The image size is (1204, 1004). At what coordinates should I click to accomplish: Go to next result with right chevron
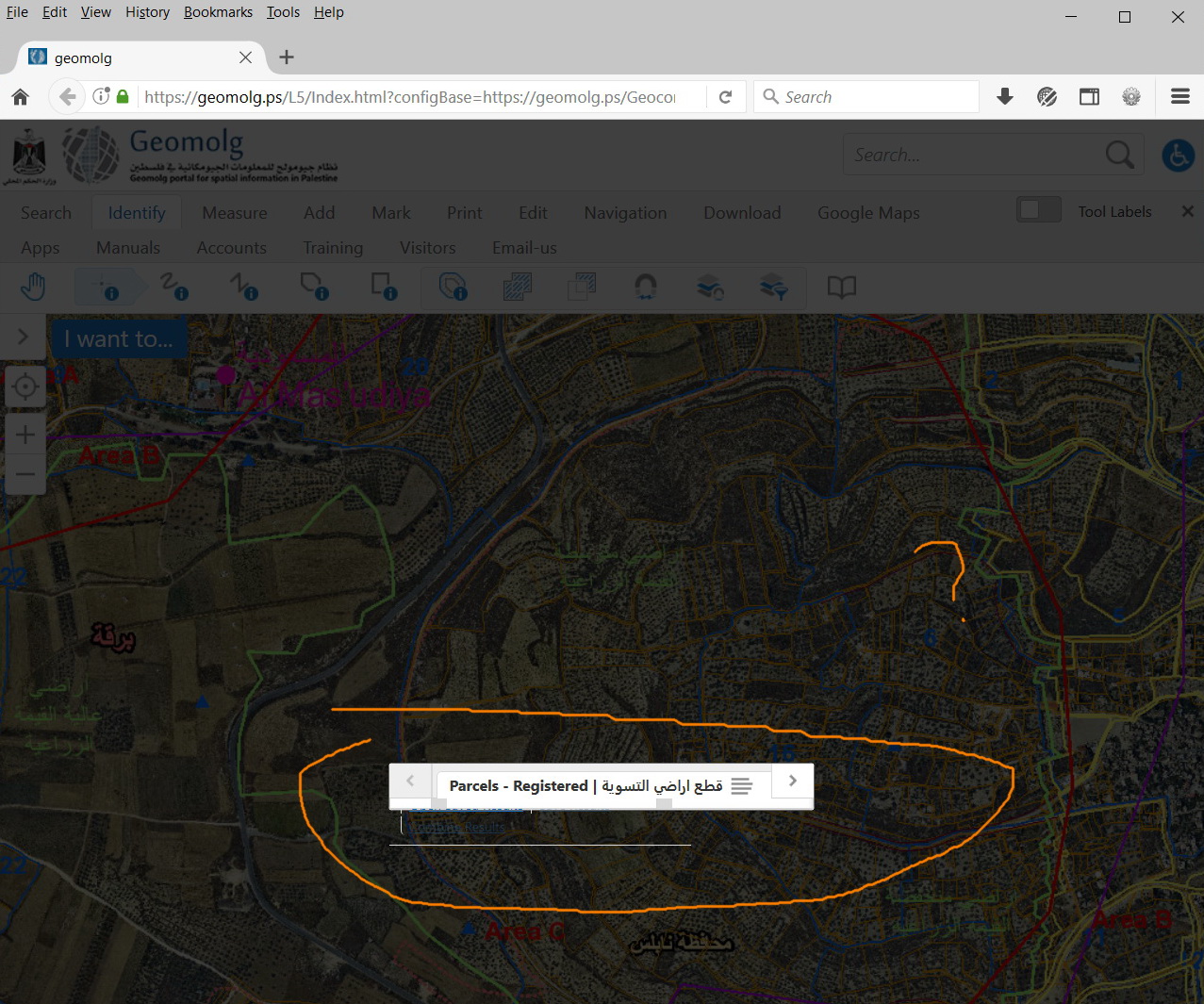793,781
